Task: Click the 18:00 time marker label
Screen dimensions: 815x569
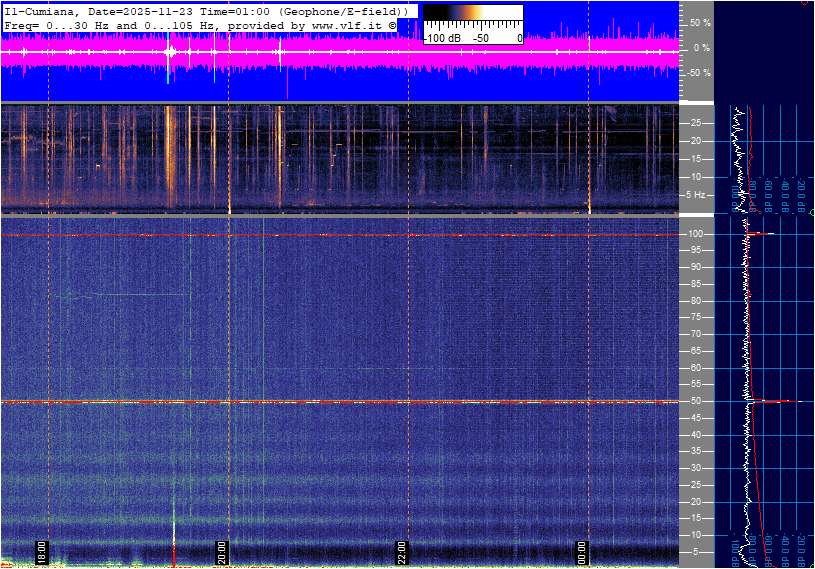Action: coord(41,553)
